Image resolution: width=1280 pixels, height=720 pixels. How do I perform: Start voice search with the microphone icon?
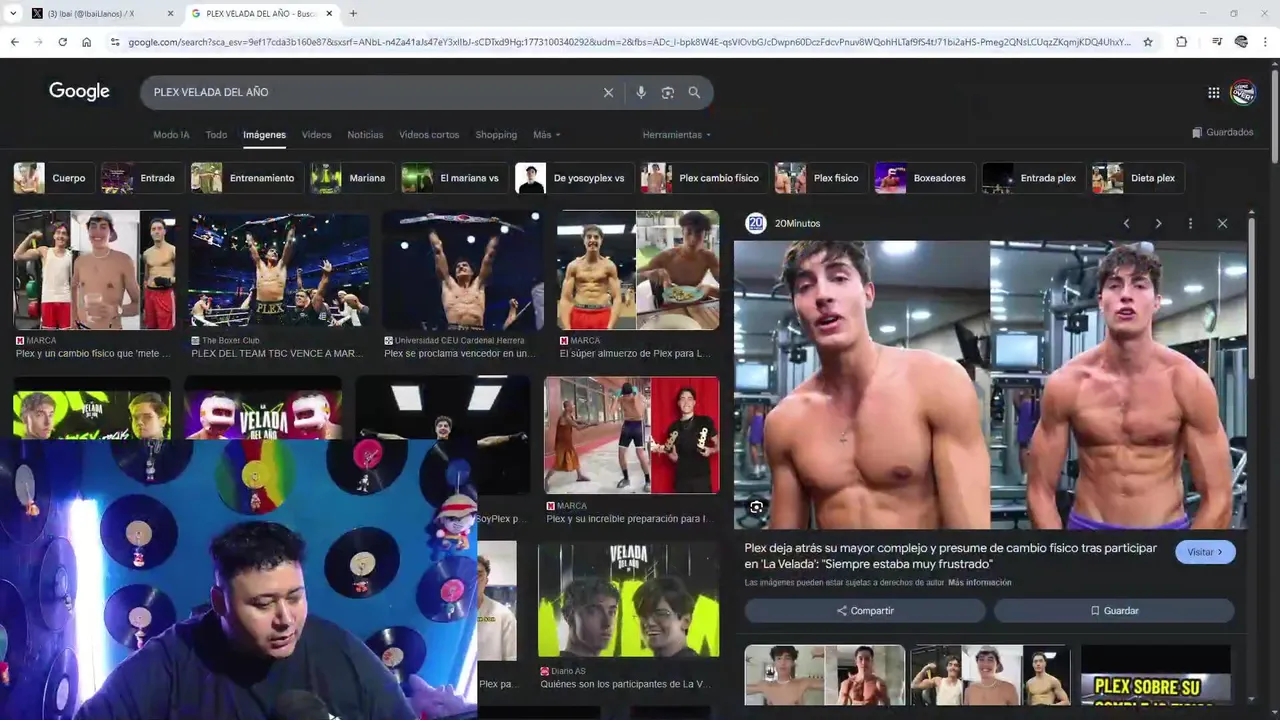point(641,92)
